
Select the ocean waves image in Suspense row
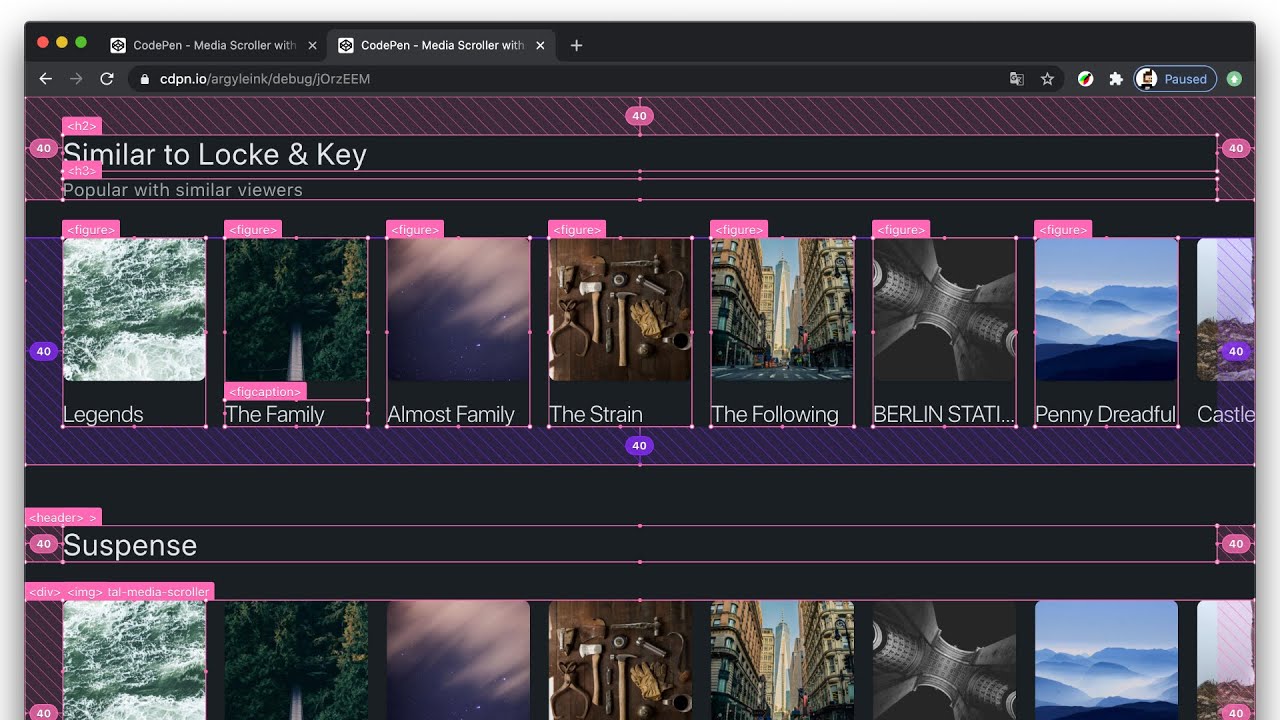134,660
